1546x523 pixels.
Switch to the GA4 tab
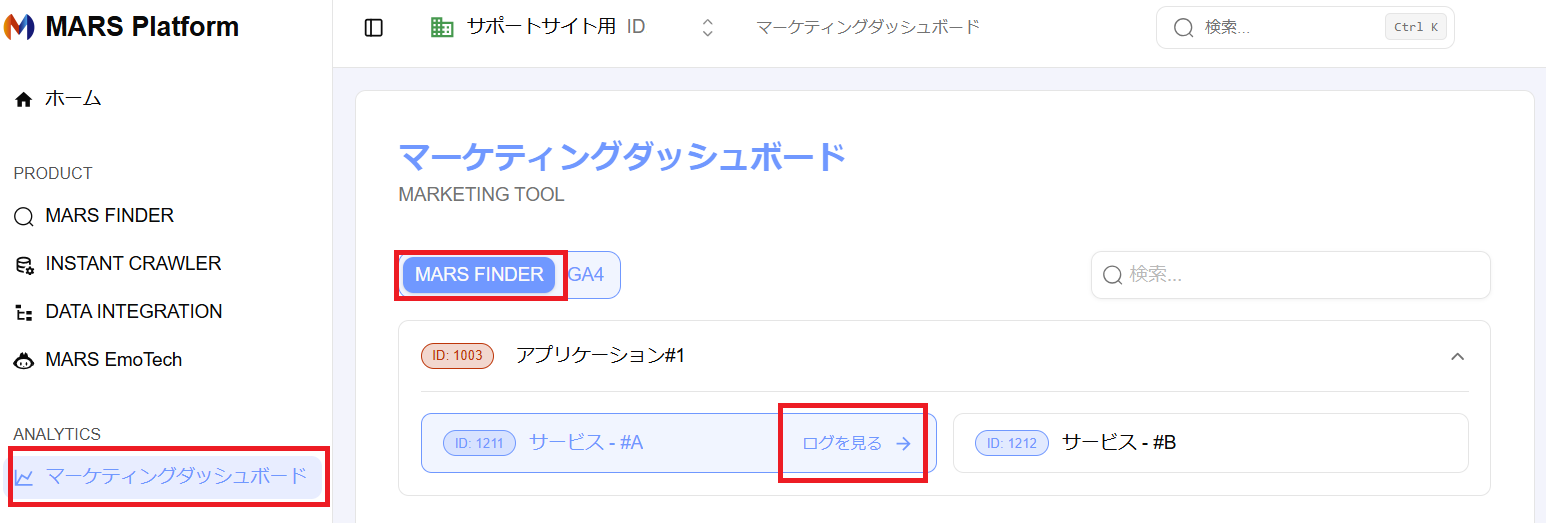[x=586, y=275]
